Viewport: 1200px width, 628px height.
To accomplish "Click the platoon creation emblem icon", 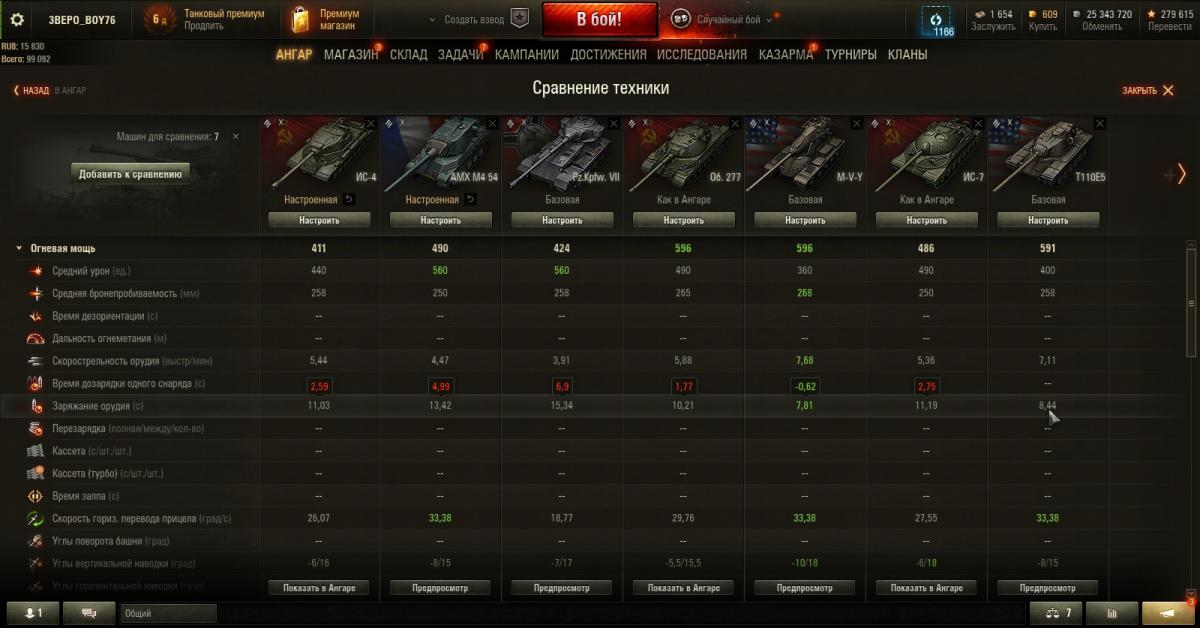I will coord(519,19).
